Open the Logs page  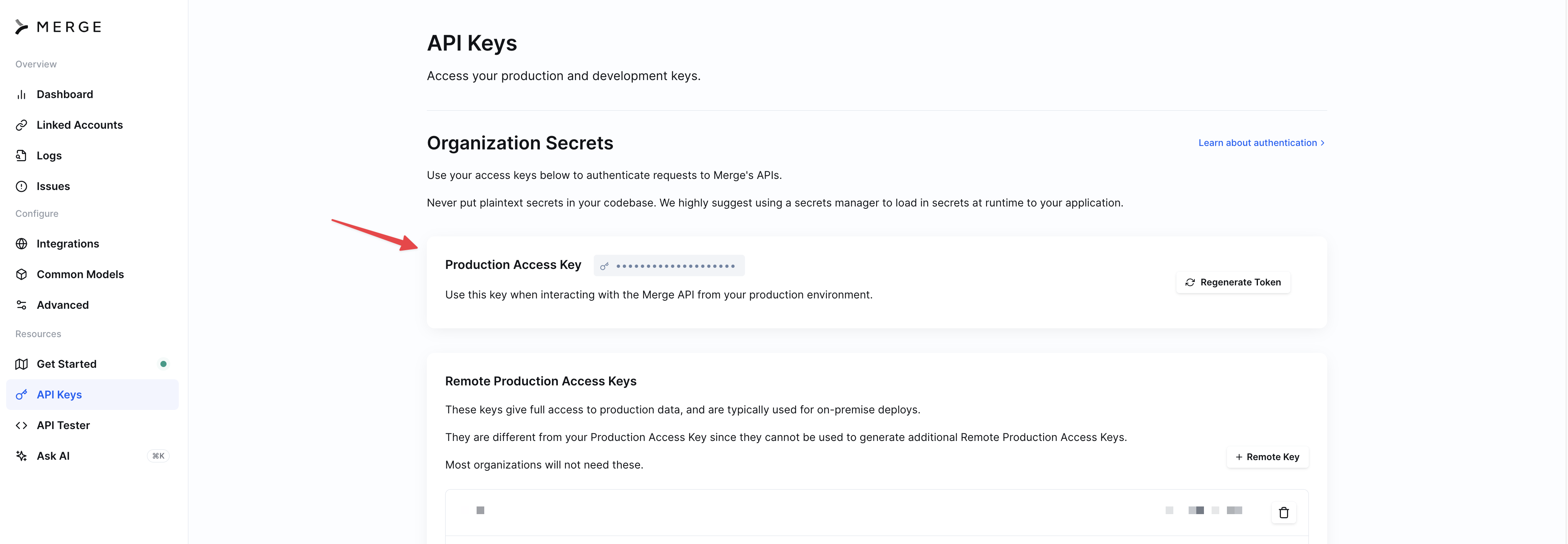49,155
